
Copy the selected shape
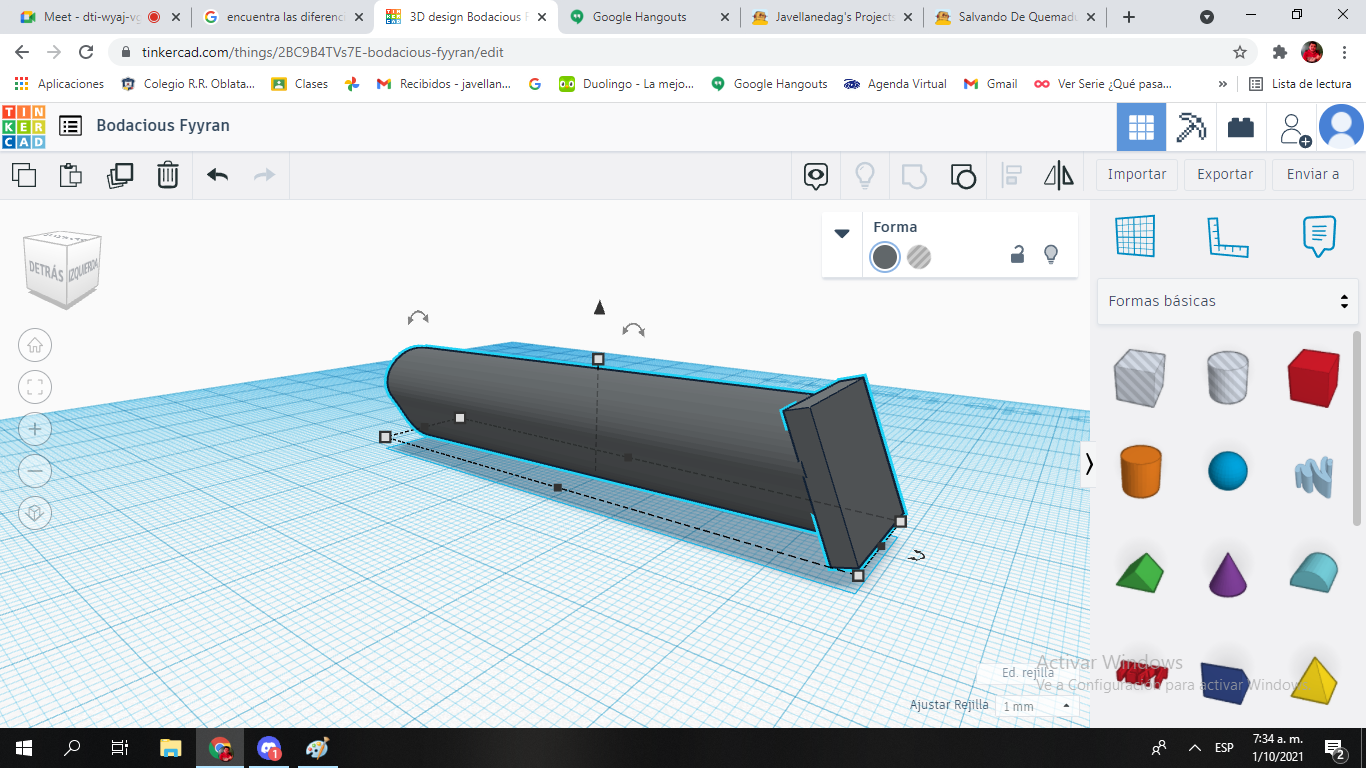(x=24, y=175)
